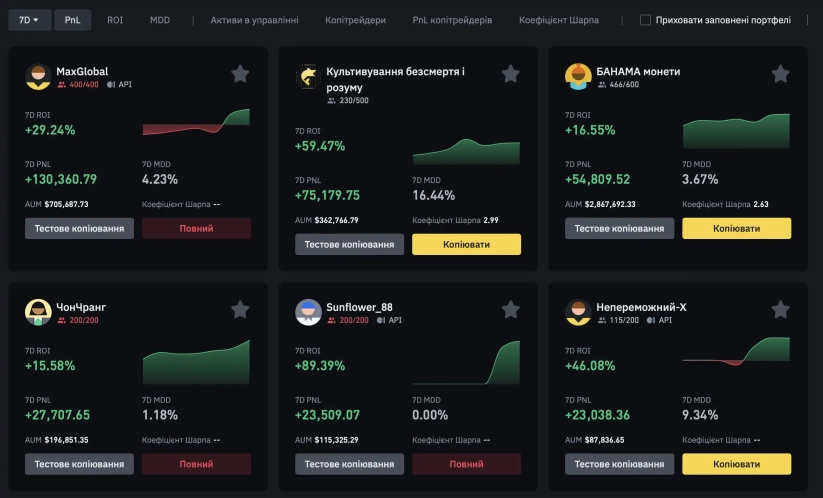Select Коефіцієнт Шарпа sort option
The image size is (823, 498).
pos(559,20)
